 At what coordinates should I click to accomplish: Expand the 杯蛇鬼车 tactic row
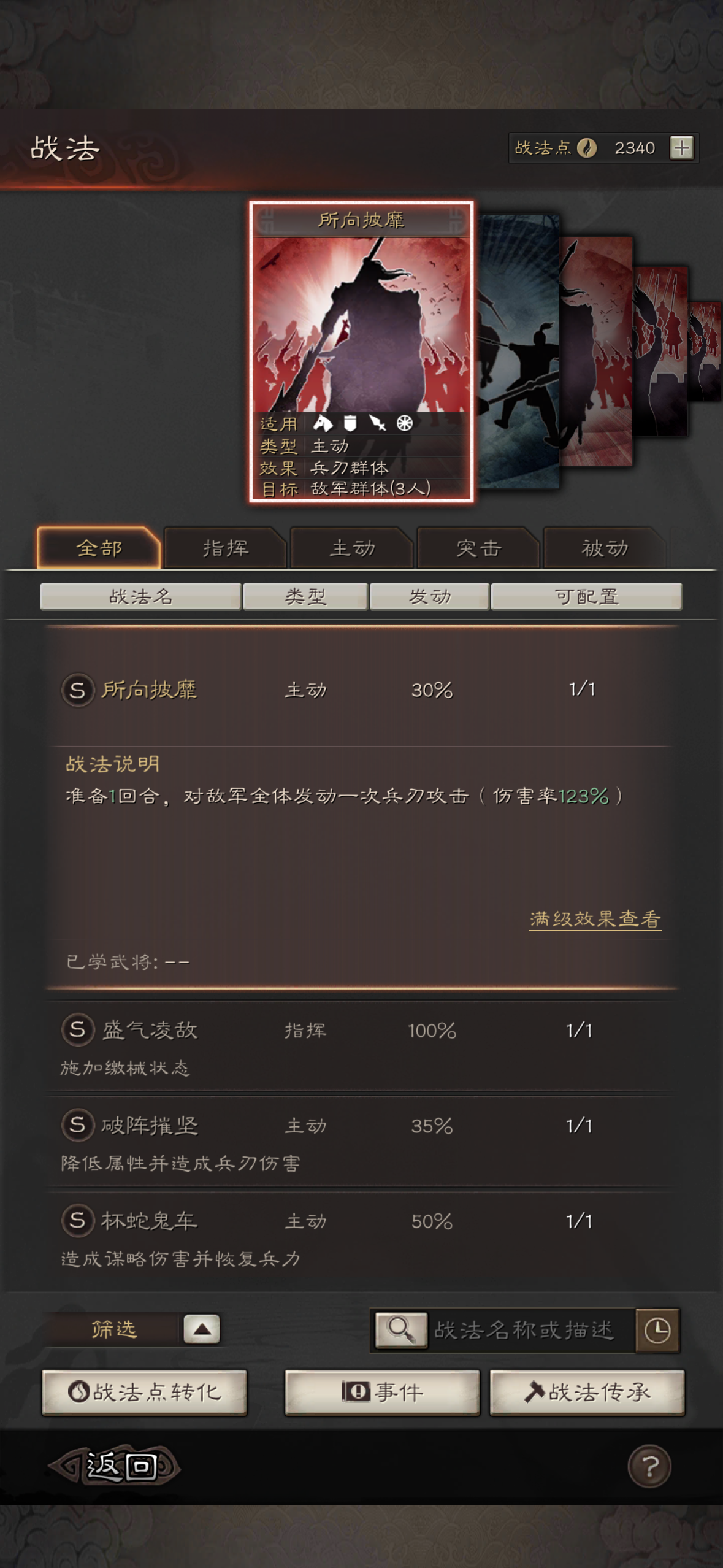pos(362,1237)
